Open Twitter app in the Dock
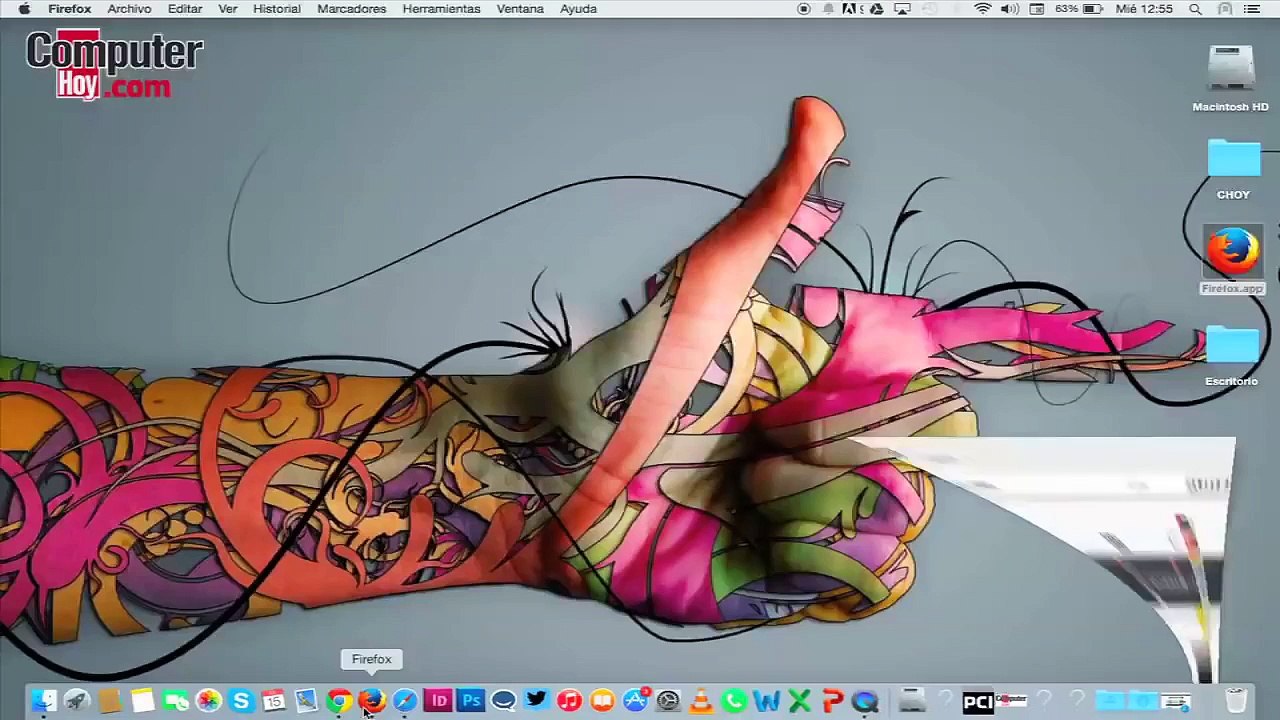The width and height of the screenshot is (1280, 720). 536,701
